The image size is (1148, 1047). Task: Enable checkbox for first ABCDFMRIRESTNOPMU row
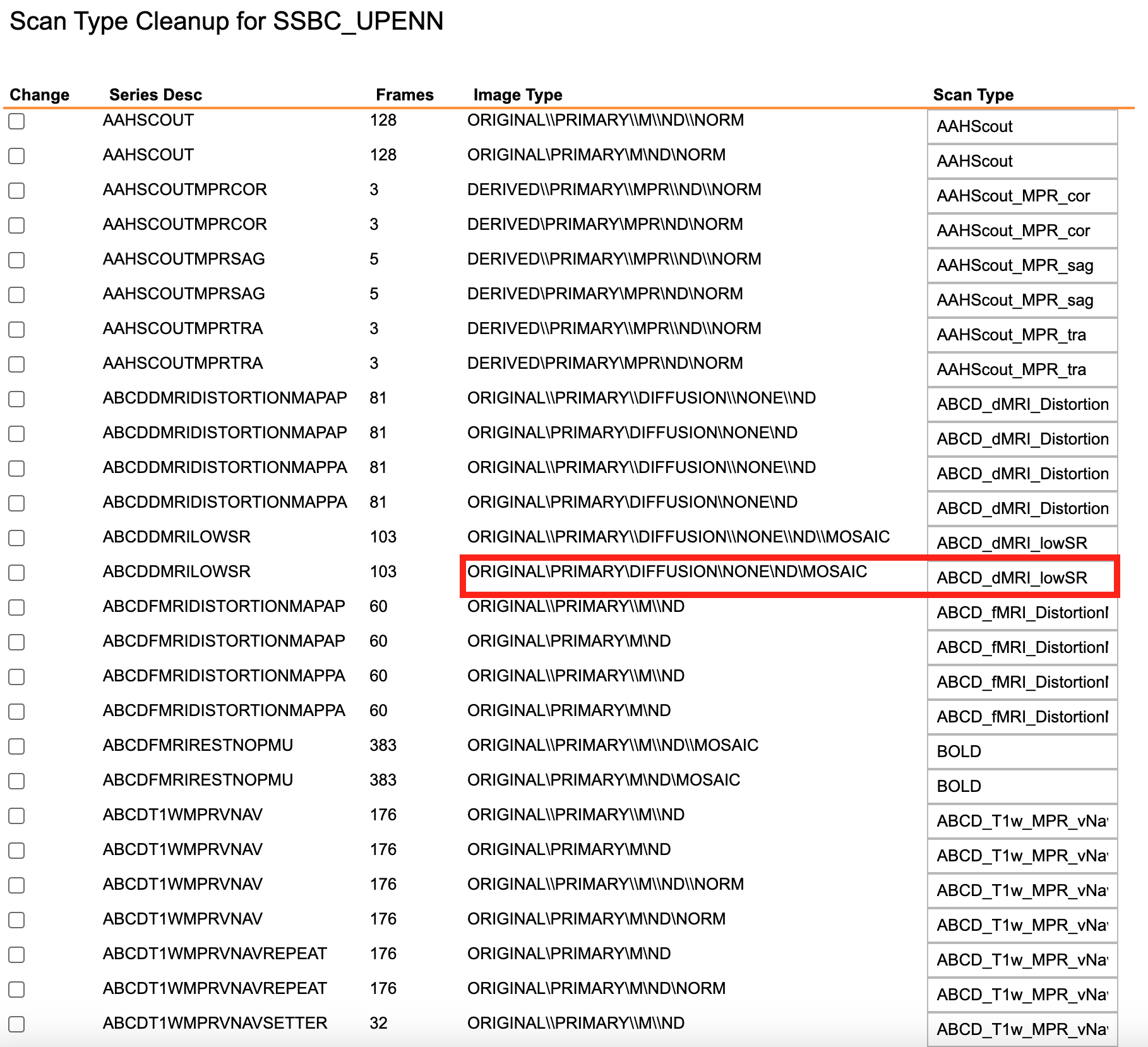coord(16,746)
